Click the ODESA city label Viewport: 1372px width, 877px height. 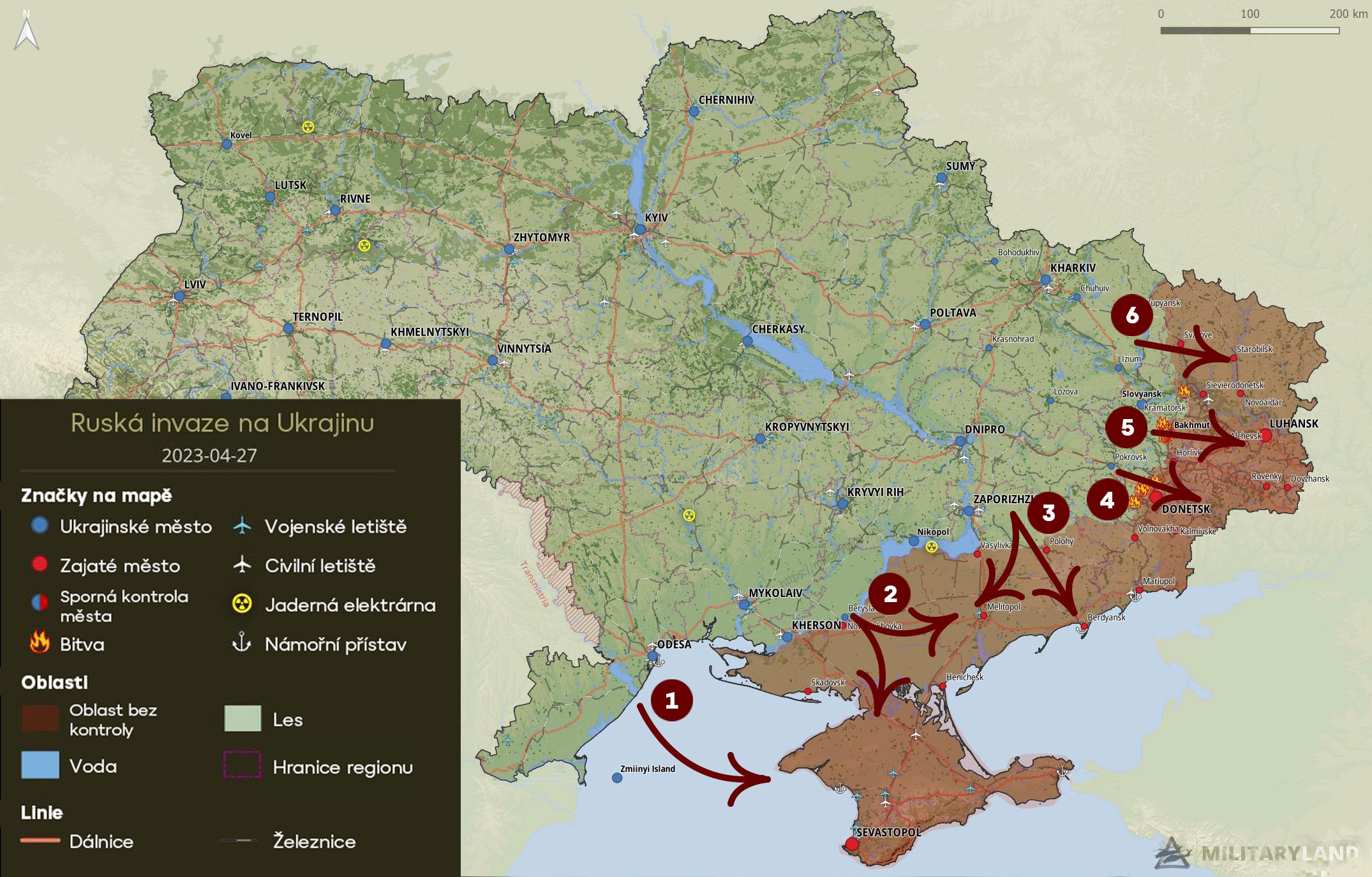coord(674,644)
